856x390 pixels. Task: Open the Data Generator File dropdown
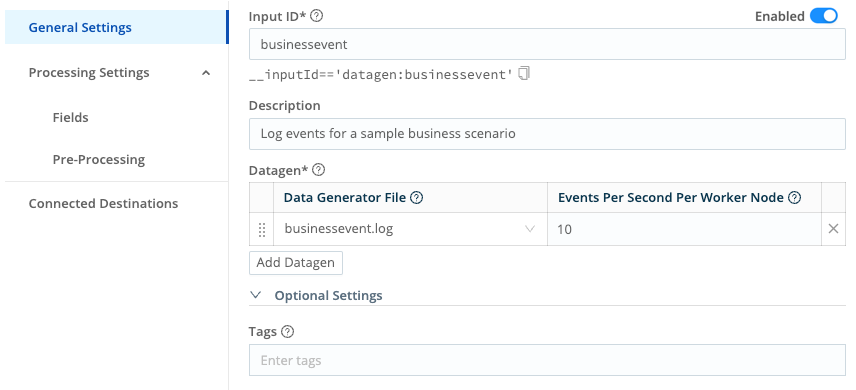pos(410,229)
